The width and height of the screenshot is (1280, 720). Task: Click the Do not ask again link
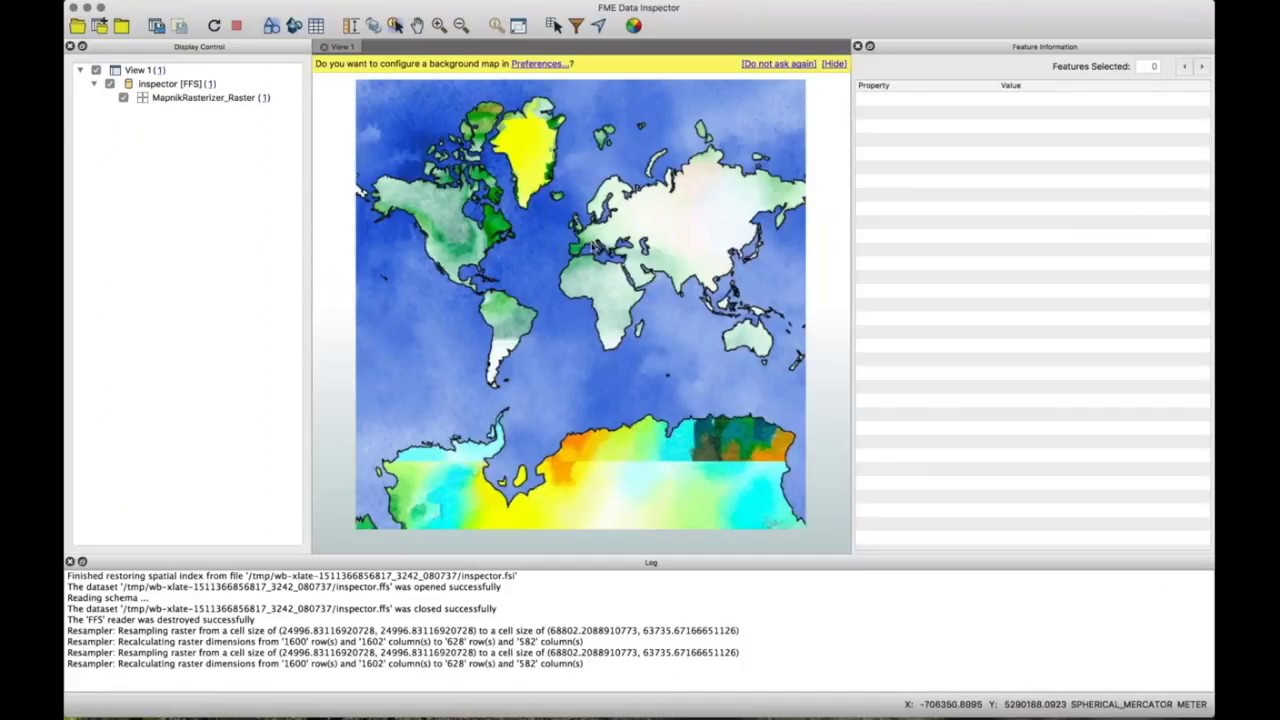click(x=779, y=64)
